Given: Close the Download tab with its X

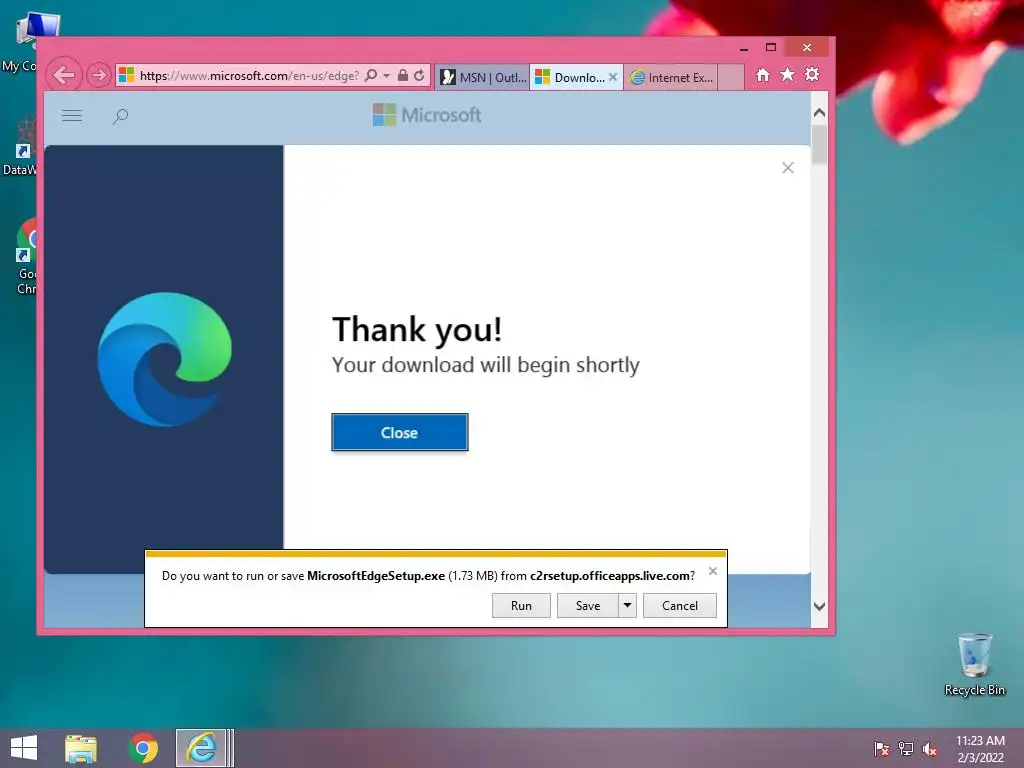Looking at the screenshot, I should click(613, 77).
